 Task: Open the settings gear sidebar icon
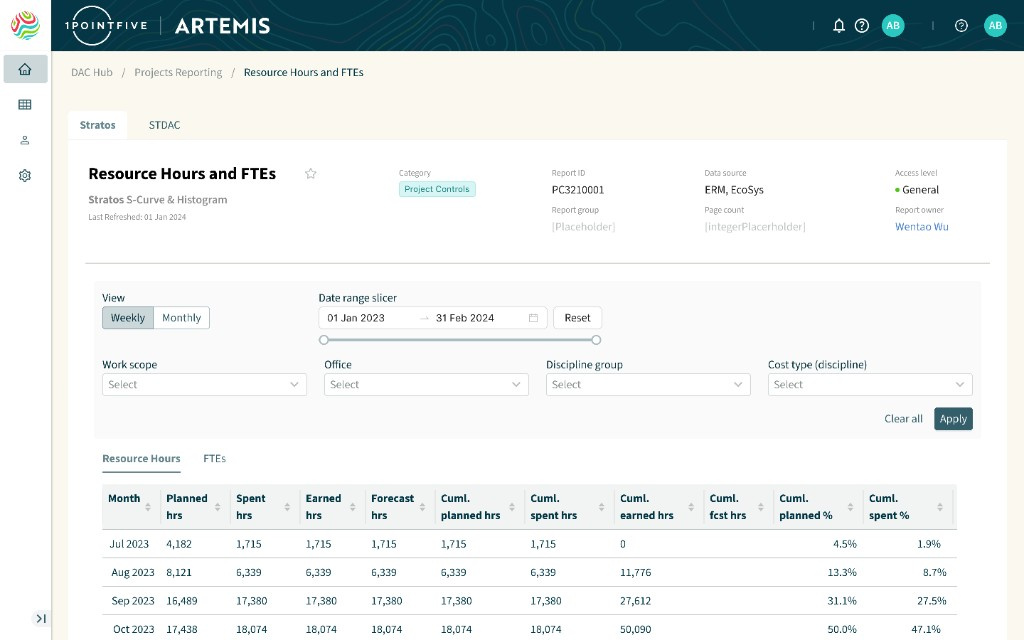(25, 176)
